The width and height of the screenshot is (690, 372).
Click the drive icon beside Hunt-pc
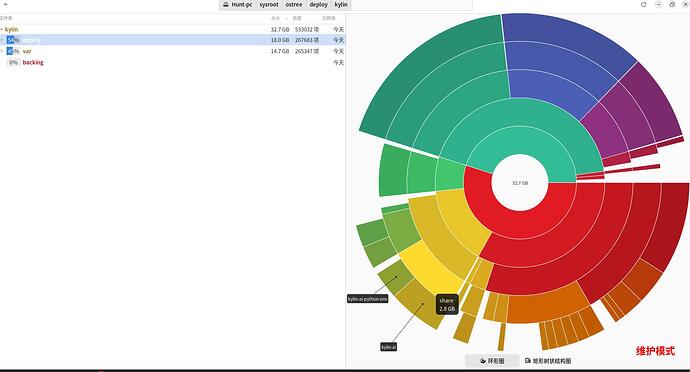(226, 4)
